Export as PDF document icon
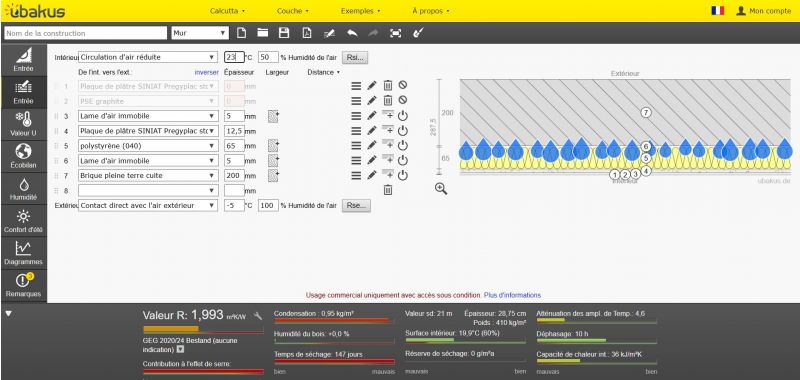 point(307,33)
